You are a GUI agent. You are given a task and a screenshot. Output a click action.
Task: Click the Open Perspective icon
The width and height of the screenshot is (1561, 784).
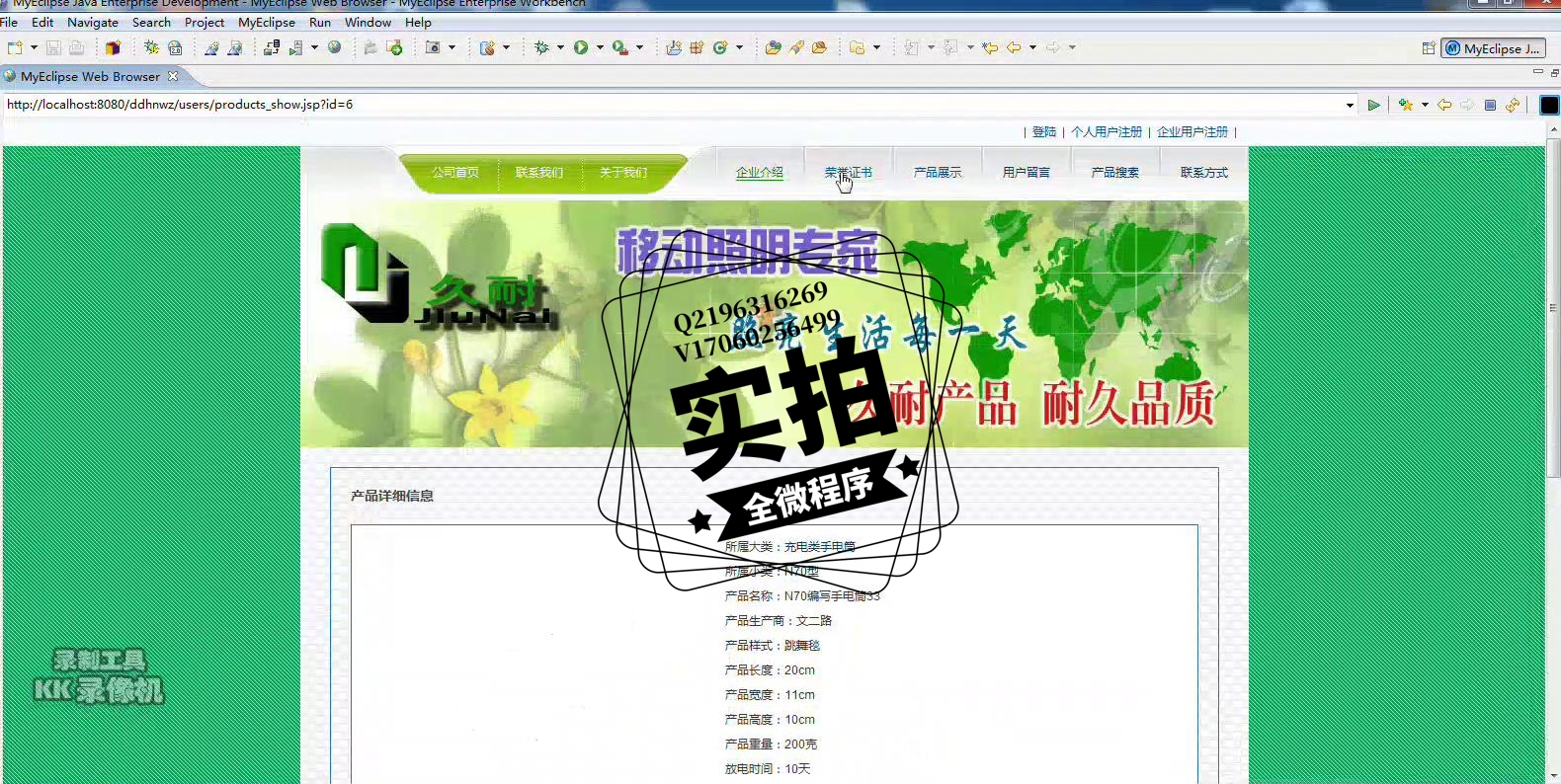coord(1429,48)
